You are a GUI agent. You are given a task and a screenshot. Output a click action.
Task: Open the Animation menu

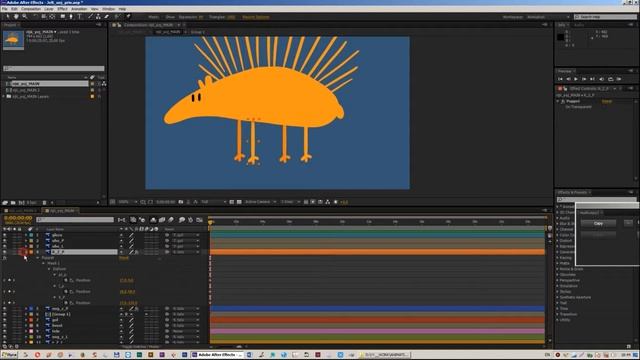79,9
